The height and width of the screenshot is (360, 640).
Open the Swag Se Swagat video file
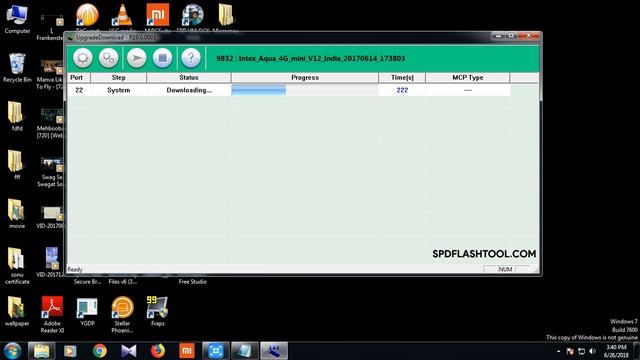click(x=51, y=172)
